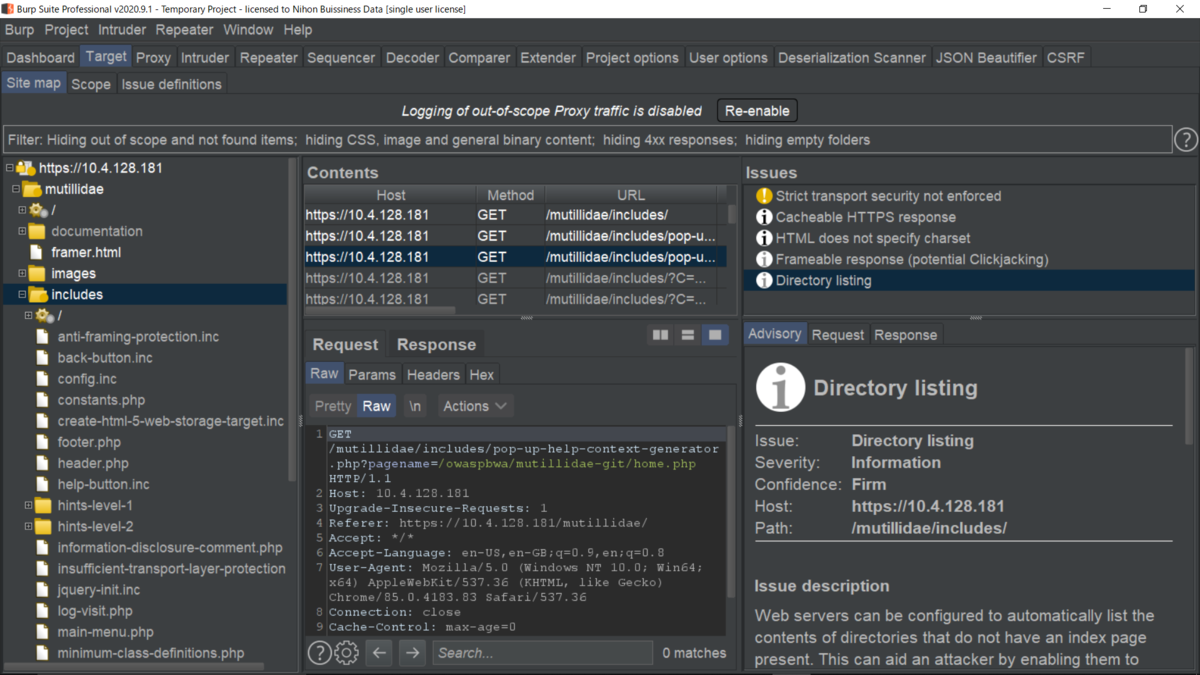
Task: Open the Scope sub-tab
Action: (x=91, y=84)
